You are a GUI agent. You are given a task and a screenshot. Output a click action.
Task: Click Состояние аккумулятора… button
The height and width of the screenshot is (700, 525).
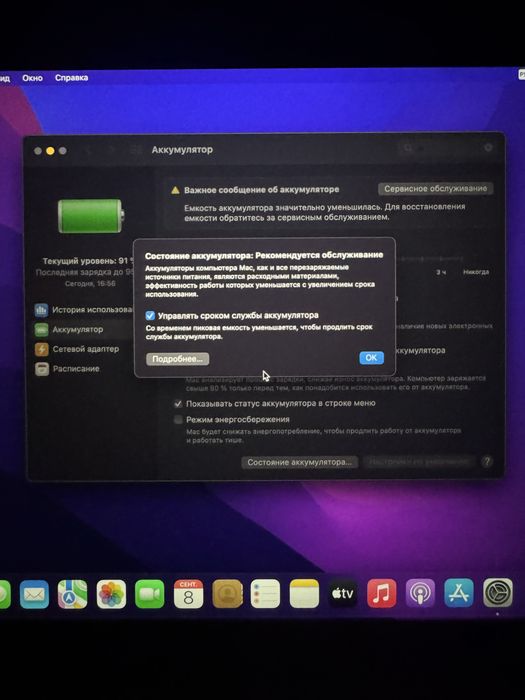[x=299, y=462]
